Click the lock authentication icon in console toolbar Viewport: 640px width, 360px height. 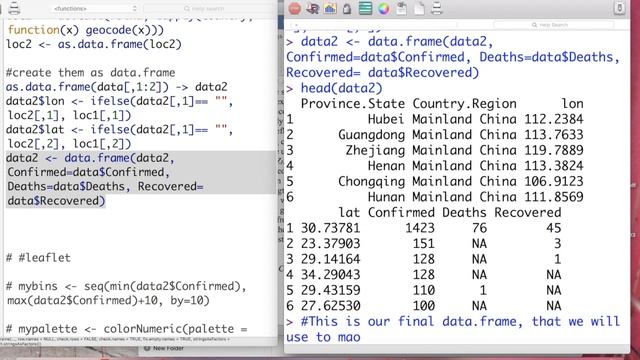(347, 9)
